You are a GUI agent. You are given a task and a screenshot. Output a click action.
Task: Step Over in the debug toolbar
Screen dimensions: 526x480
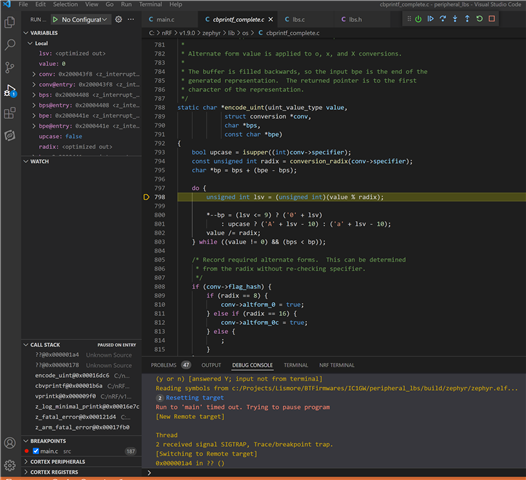tap(443, 19)
